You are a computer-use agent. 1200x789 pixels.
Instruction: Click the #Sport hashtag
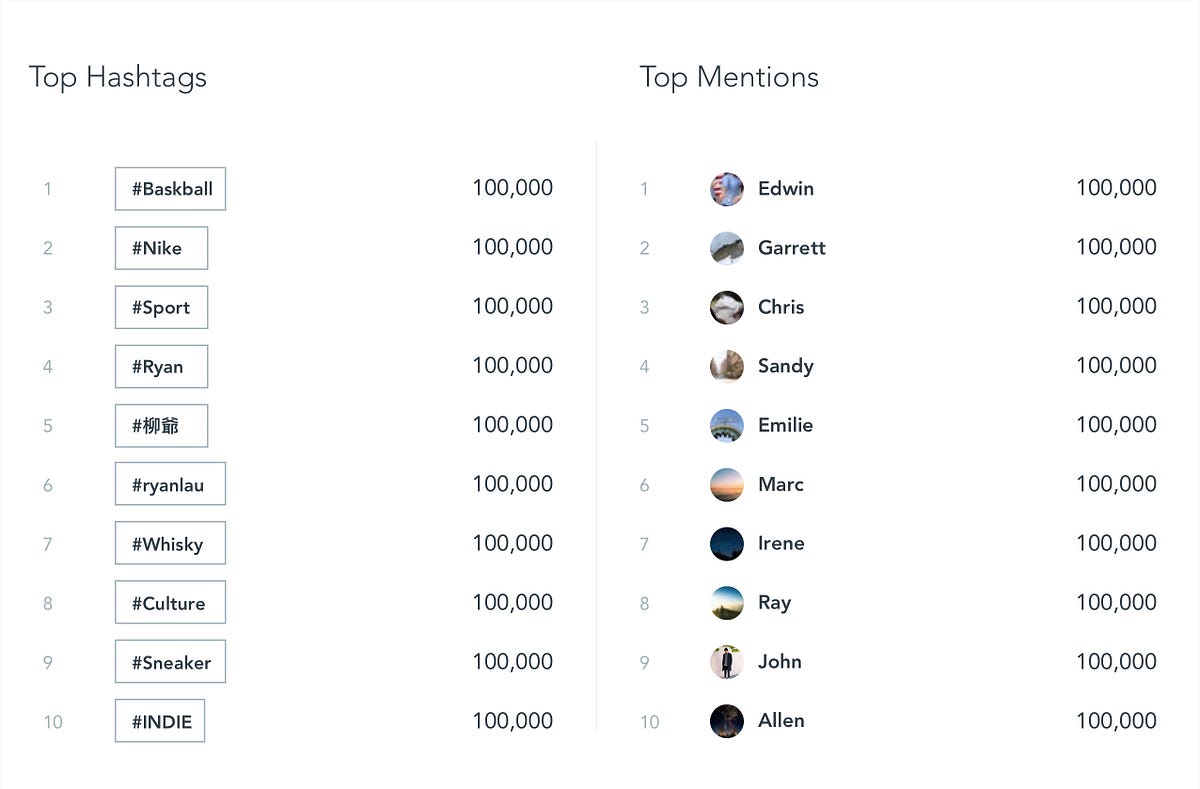[x=162, y=307]
